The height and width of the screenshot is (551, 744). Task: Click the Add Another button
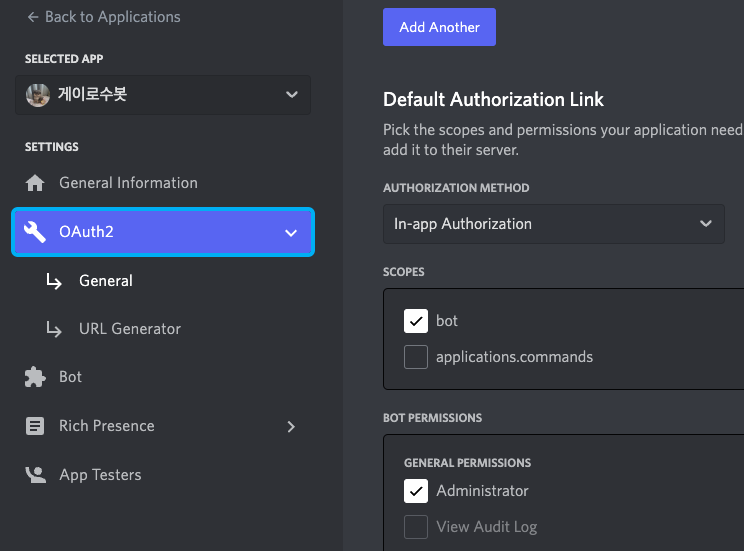tap(439, 27)
